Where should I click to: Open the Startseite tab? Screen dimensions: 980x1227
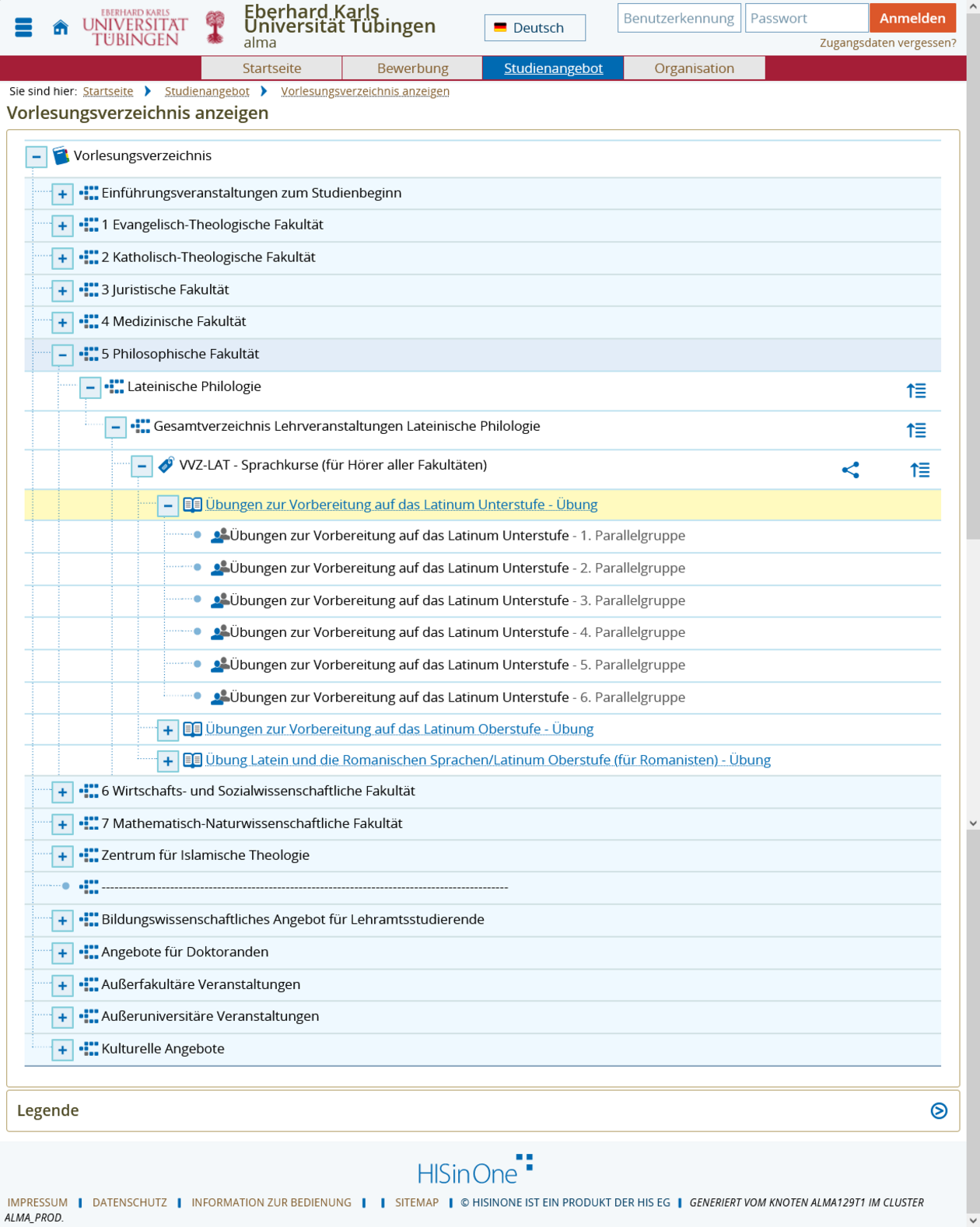(271, 68)
